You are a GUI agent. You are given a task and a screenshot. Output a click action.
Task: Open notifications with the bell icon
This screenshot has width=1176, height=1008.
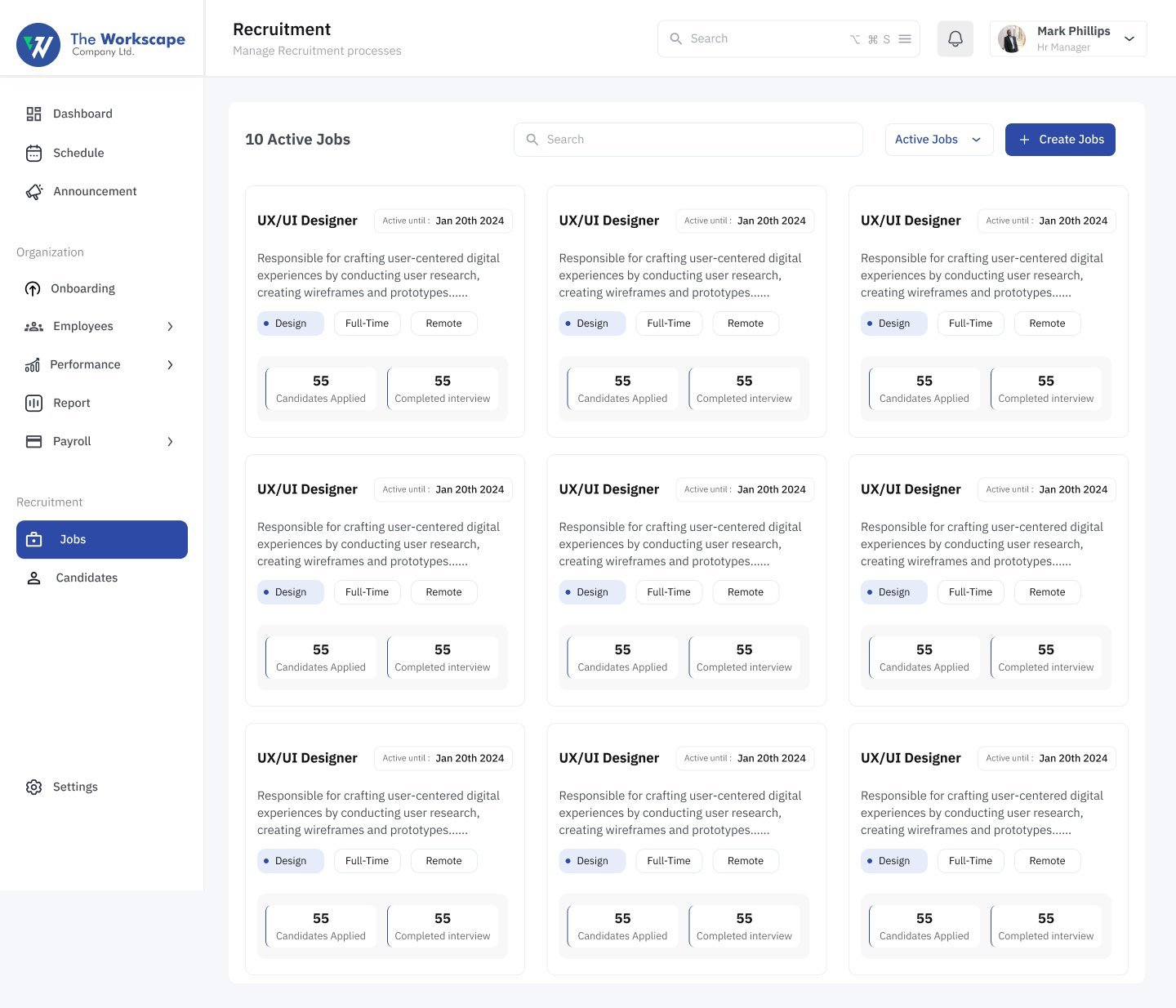tap(955, 38)
